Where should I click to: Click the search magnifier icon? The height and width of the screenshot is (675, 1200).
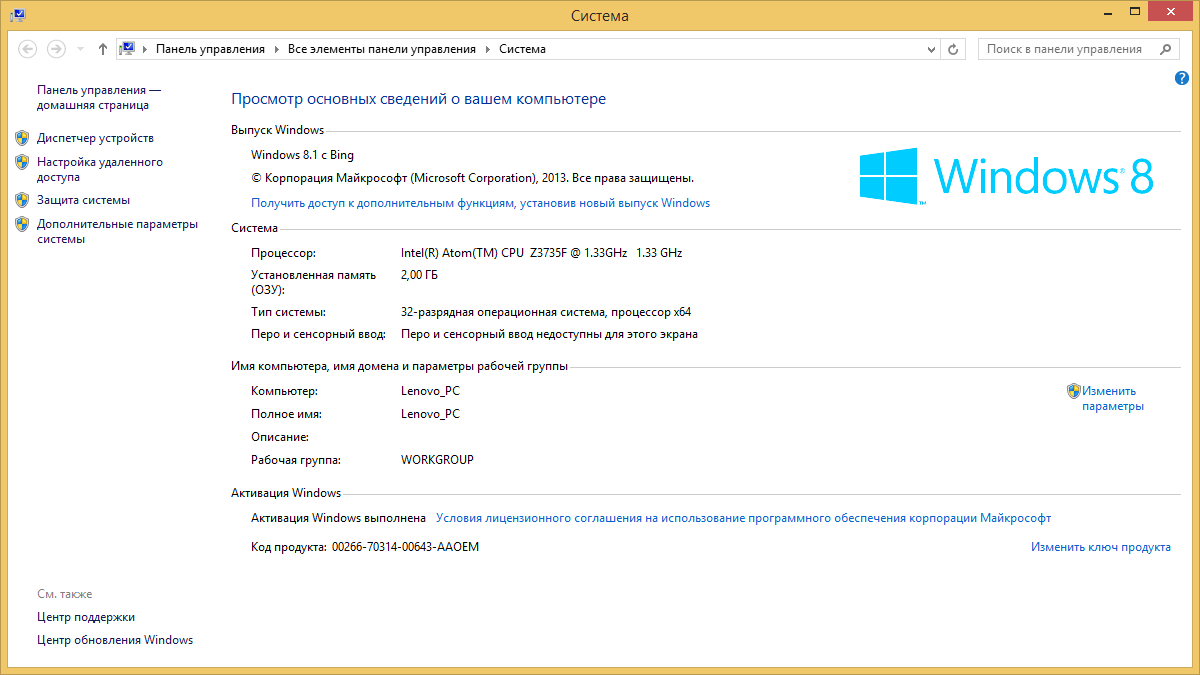pyautogui.click(x=1166, y=49)
